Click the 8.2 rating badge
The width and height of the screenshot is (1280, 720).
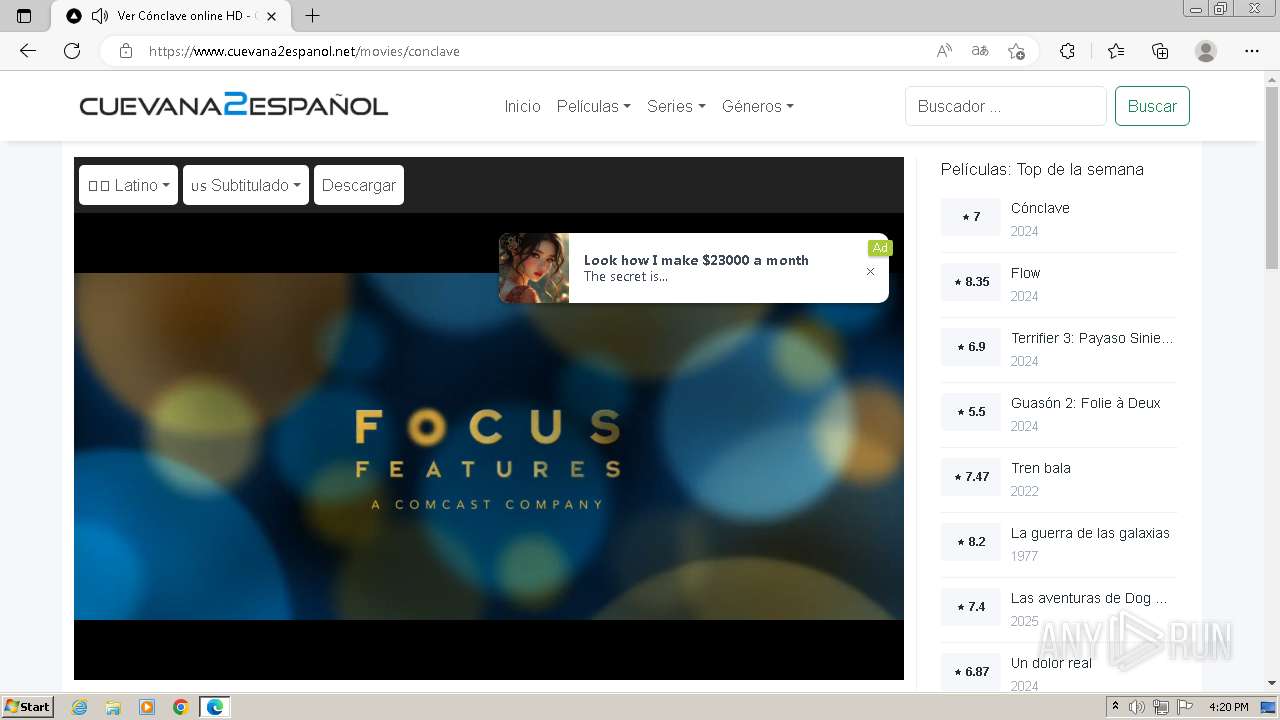(971, 542)
